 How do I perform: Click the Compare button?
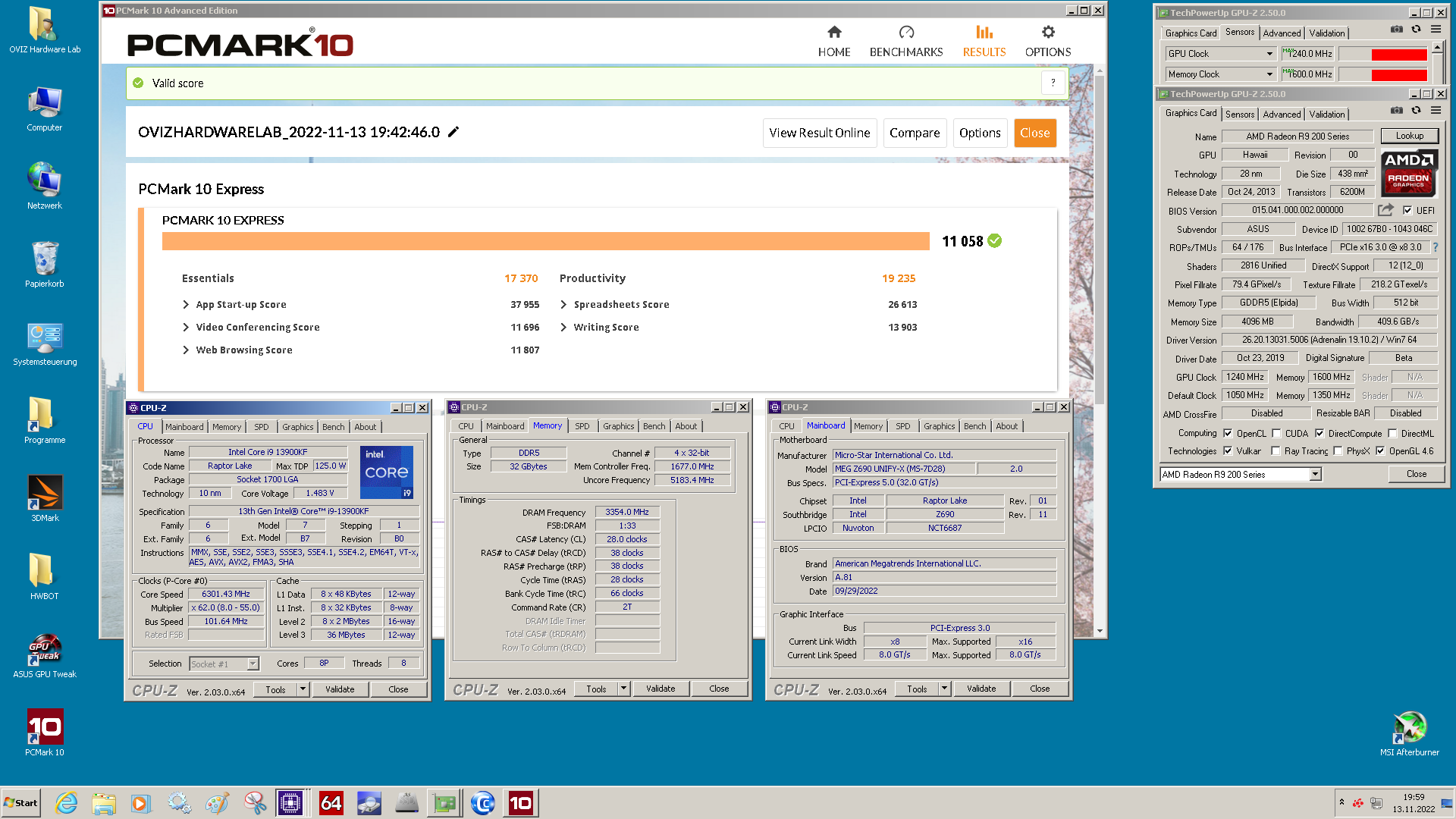point(915,133)
